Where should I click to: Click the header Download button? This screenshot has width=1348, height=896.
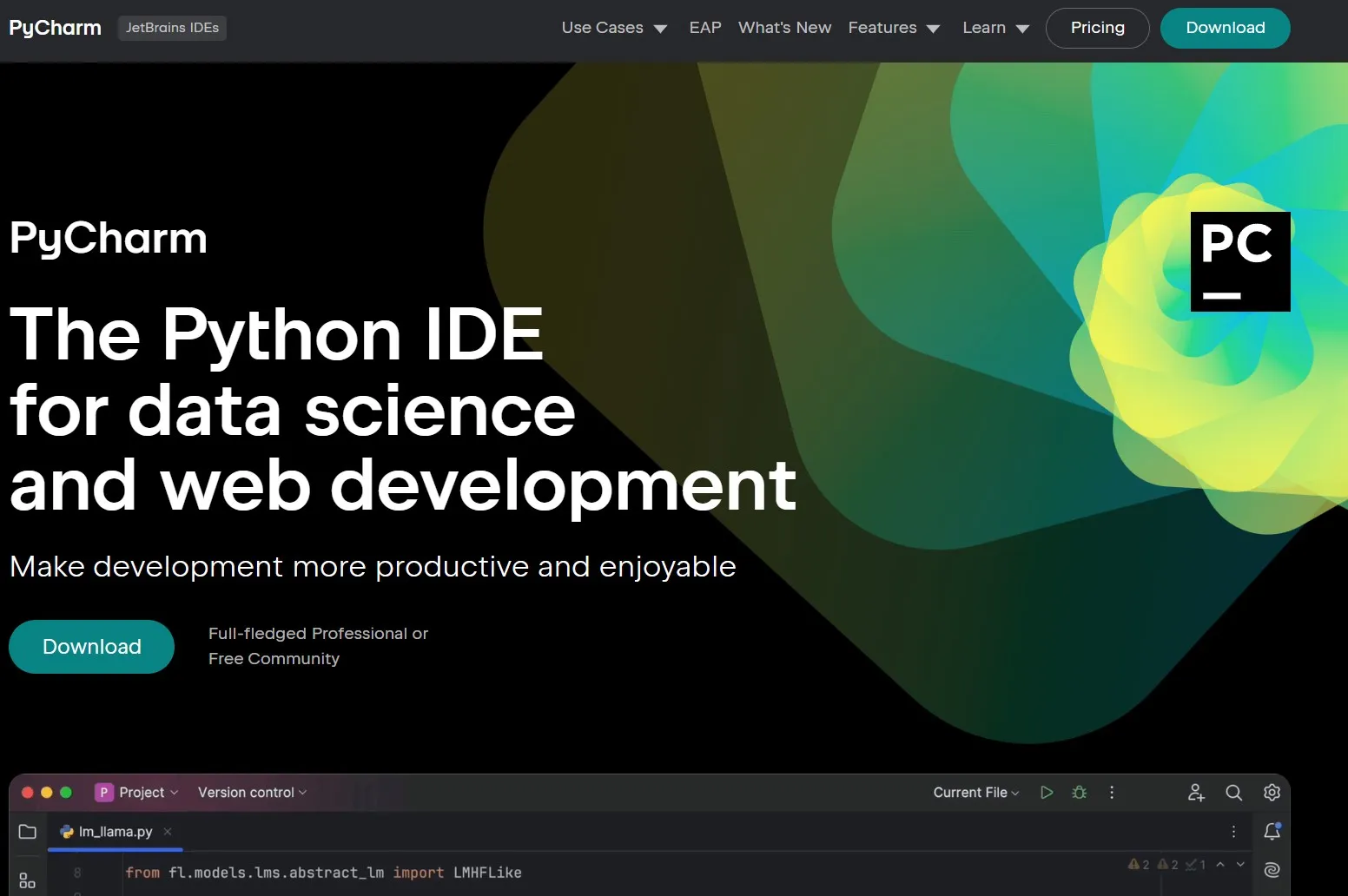click(1226, 28)
